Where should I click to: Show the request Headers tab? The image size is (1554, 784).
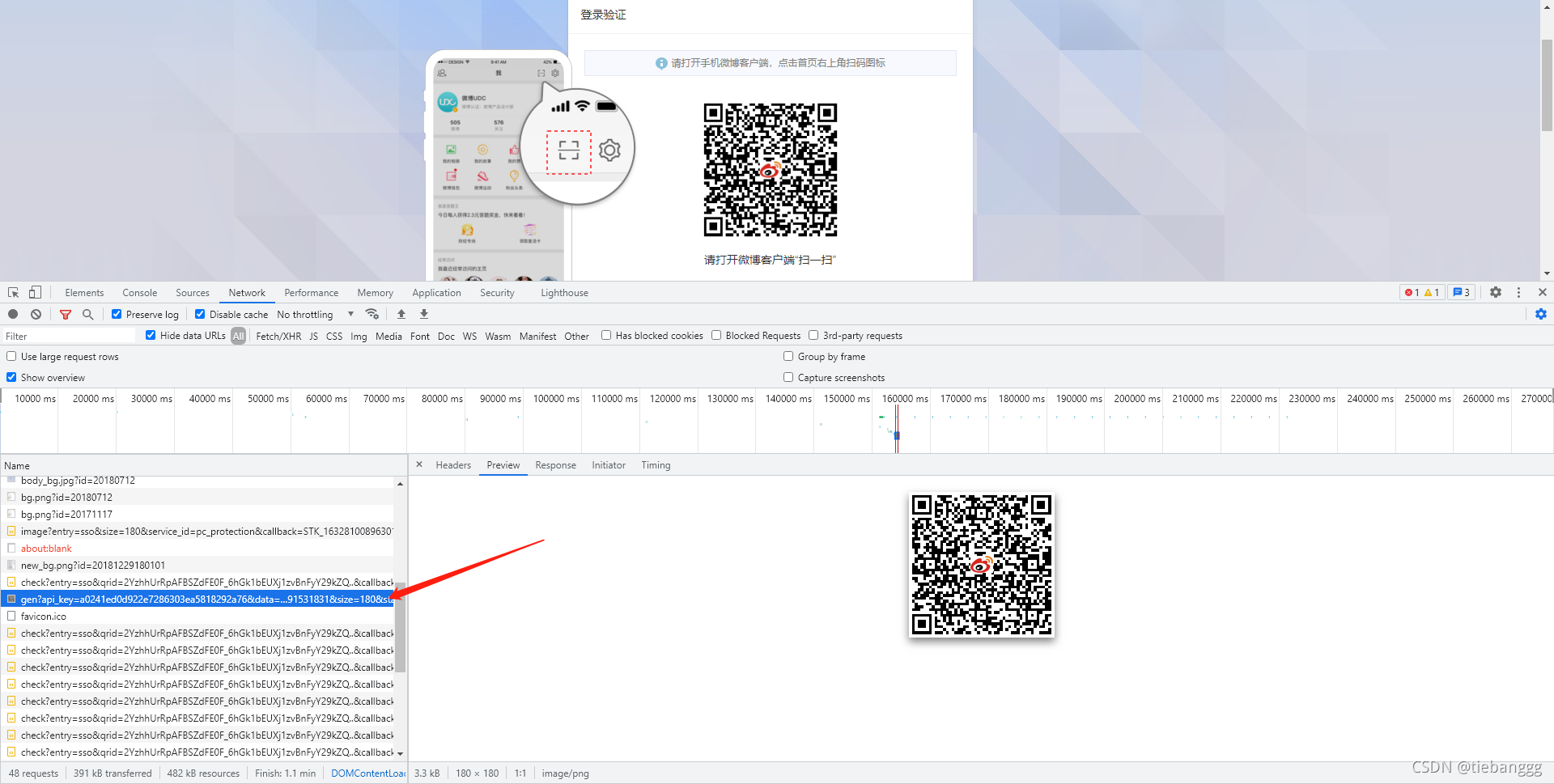(x=453, y=465)
